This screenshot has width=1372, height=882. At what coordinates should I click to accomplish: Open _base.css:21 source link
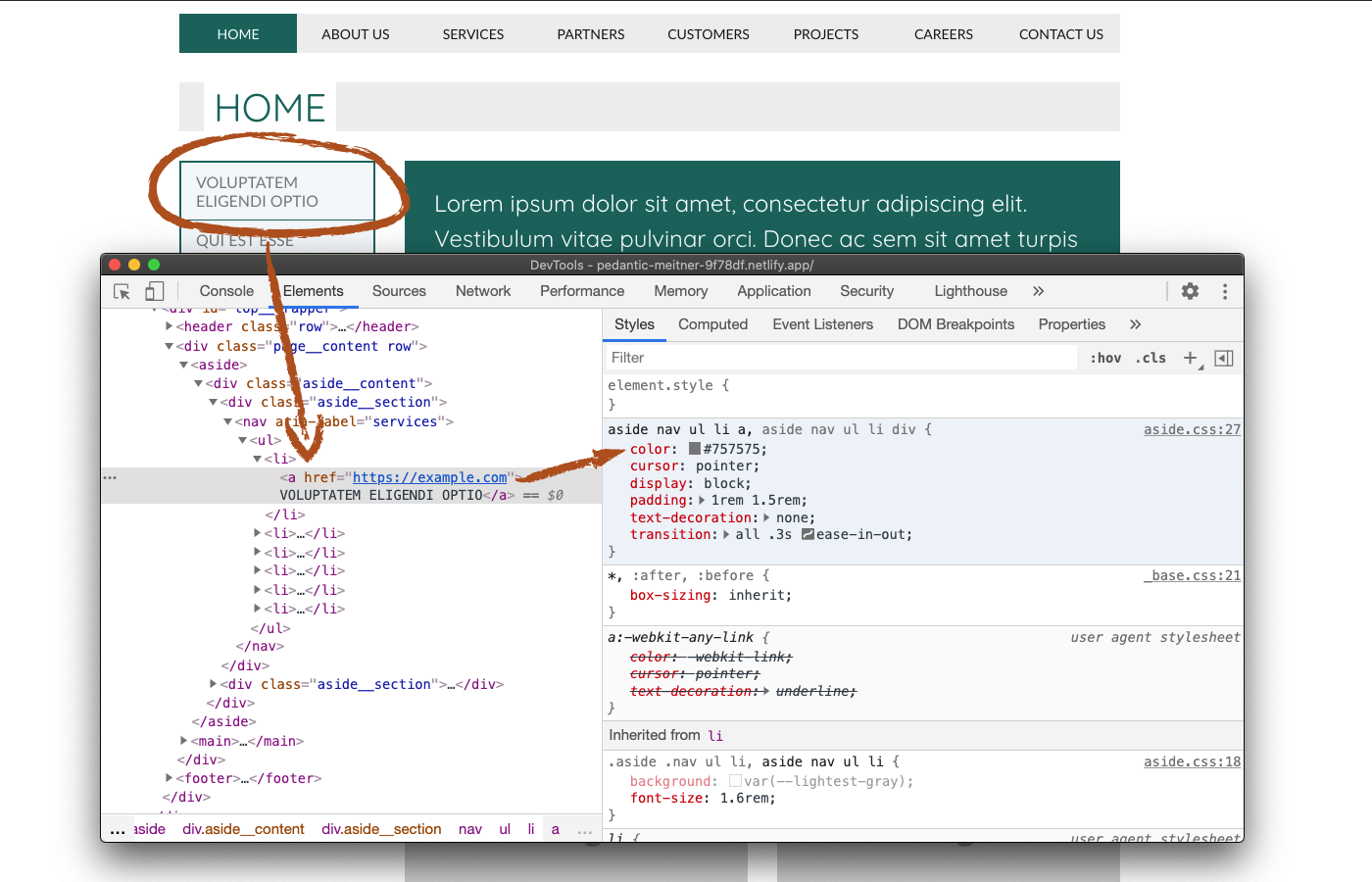[1192, 575]
